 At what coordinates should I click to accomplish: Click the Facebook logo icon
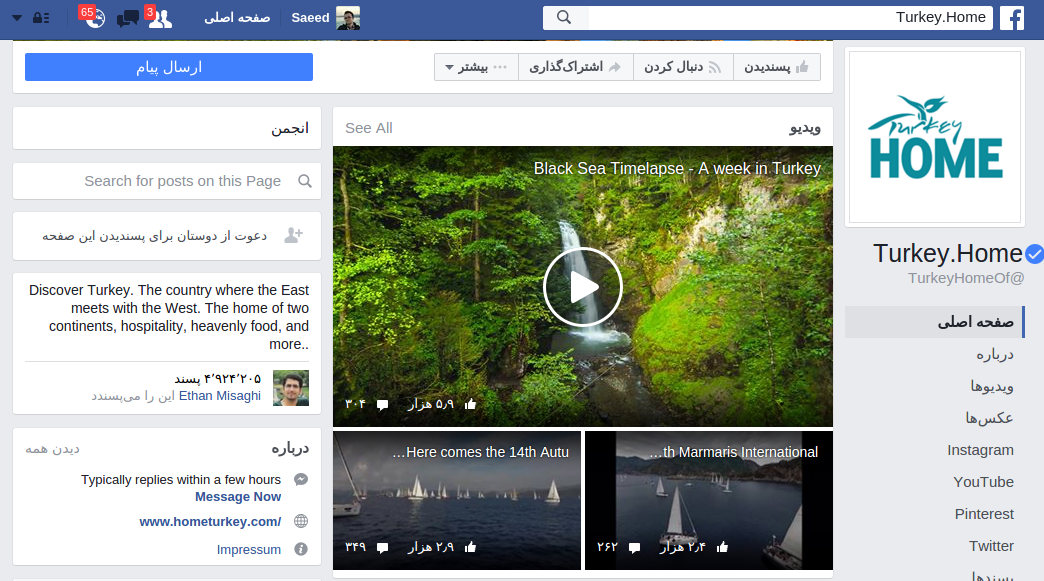pos(1011,18)
